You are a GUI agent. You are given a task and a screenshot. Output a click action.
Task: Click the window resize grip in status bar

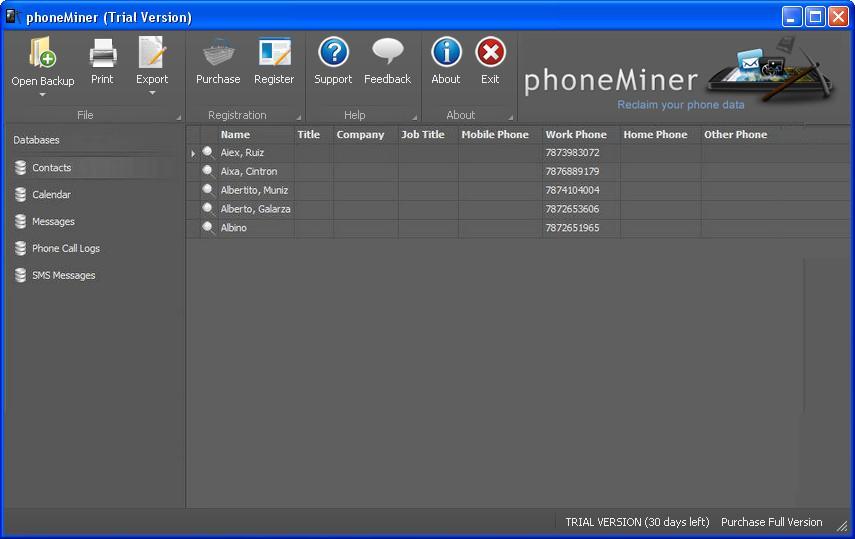click(842, 526)
